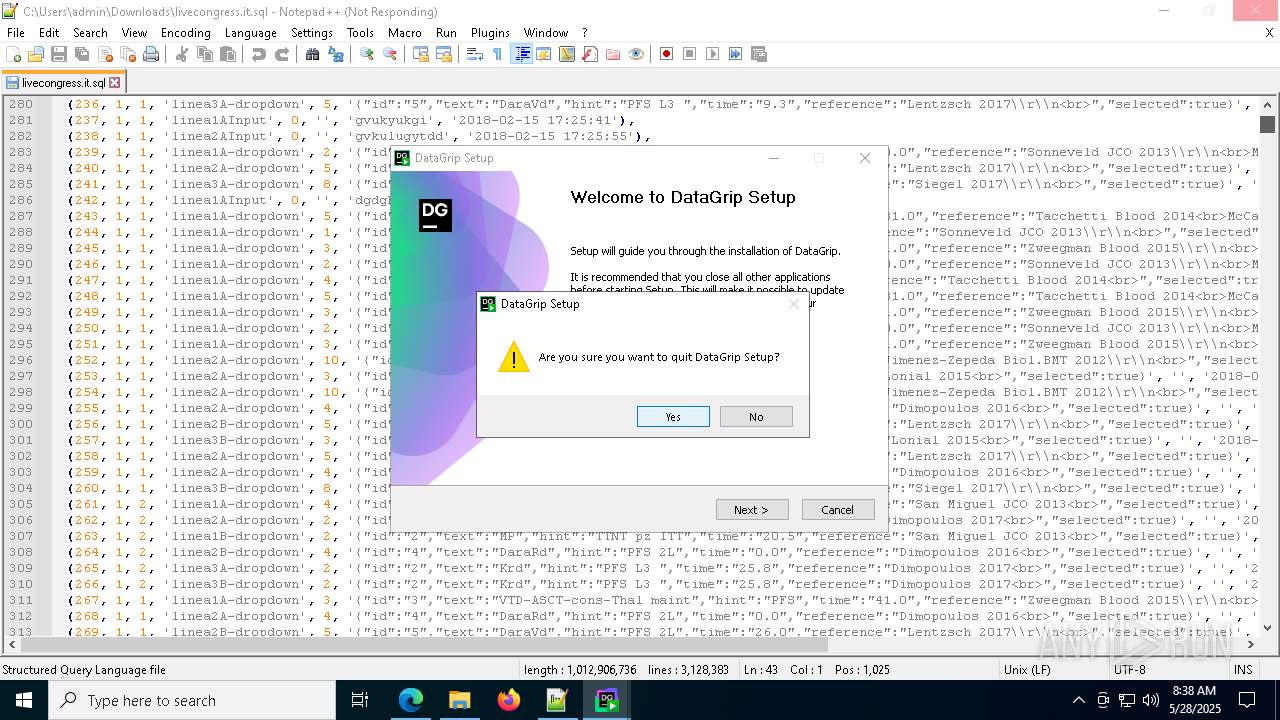1280x720 pixels.
Task: Close the livecongress.it.sql tab with red X
Action: coord(114,83)
